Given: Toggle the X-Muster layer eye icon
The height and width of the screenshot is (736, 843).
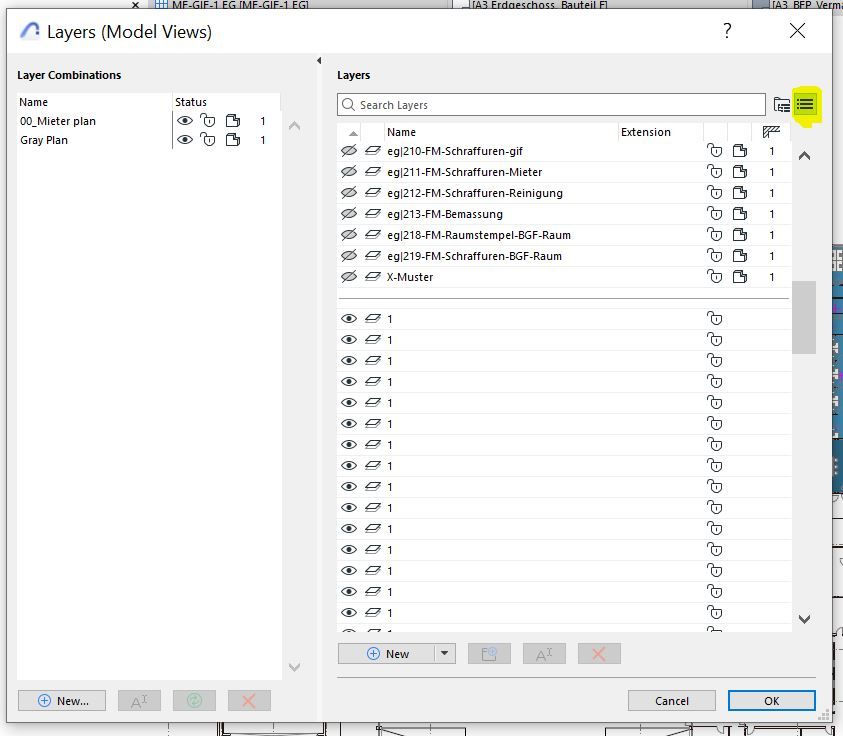Looking at the screenshot, I should pos(349,277).
